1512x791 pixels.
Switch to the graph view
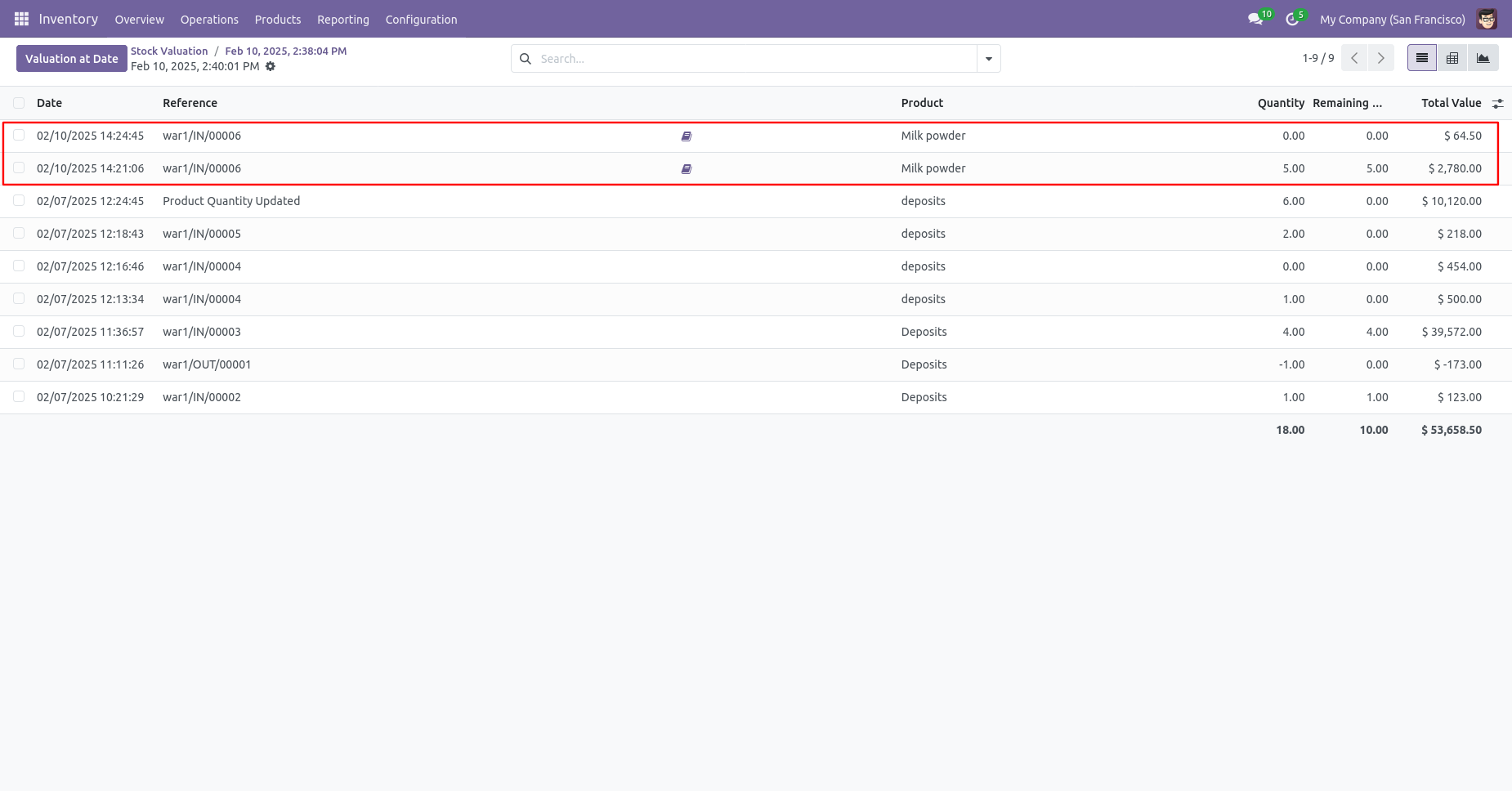coord(1483,58)
